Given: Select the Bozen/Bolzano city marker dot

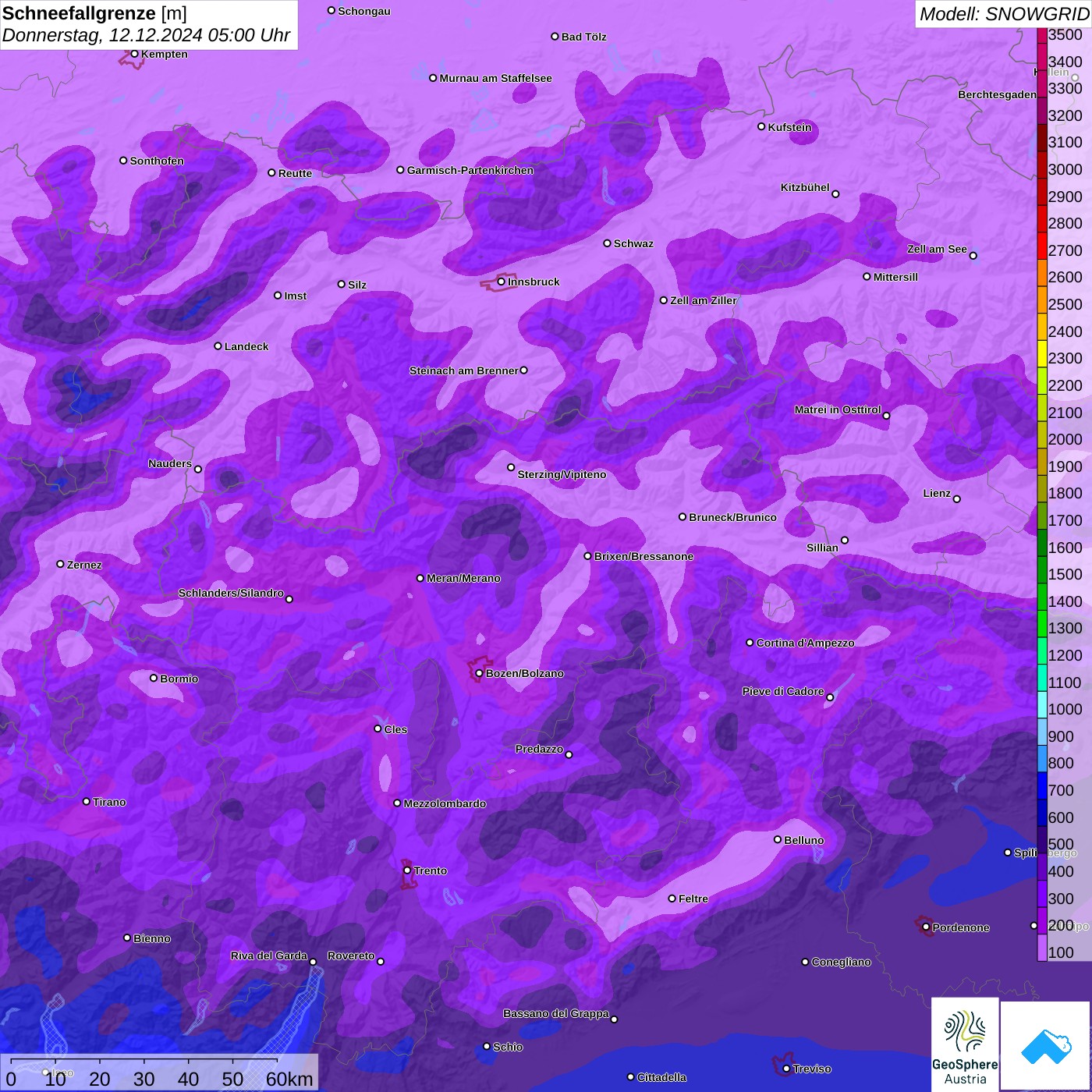Looking at the screenshot, I should [x=480, y=673].
